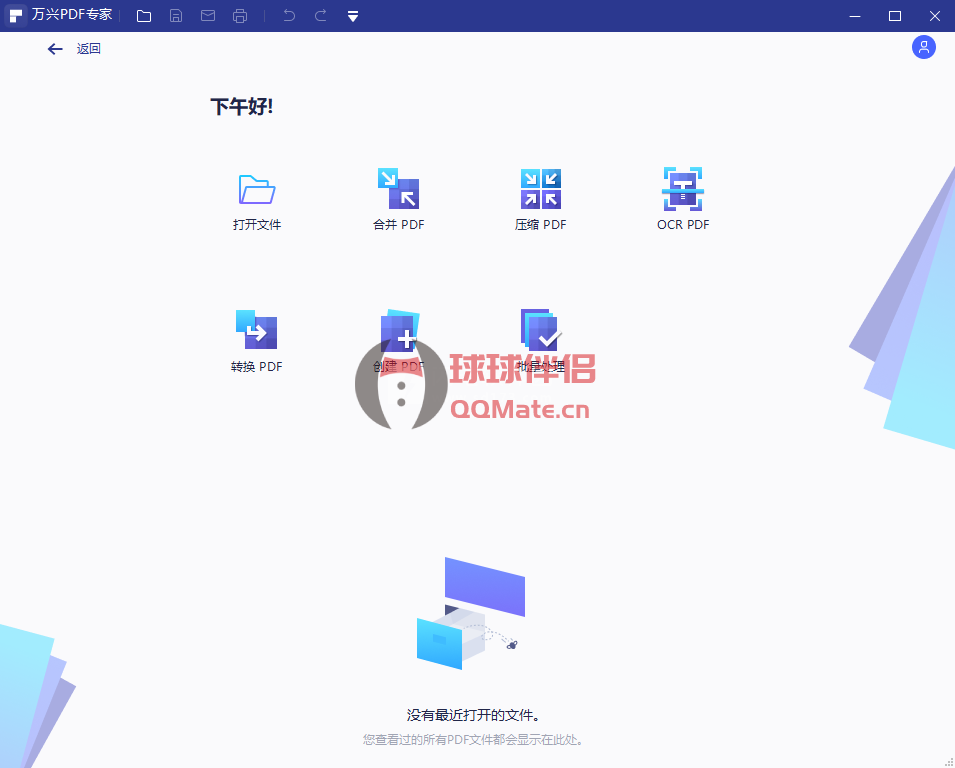This screenshot has height=768, width=955.
Task: Click the printer icon in title bar
Action: (x=240, y=16)
